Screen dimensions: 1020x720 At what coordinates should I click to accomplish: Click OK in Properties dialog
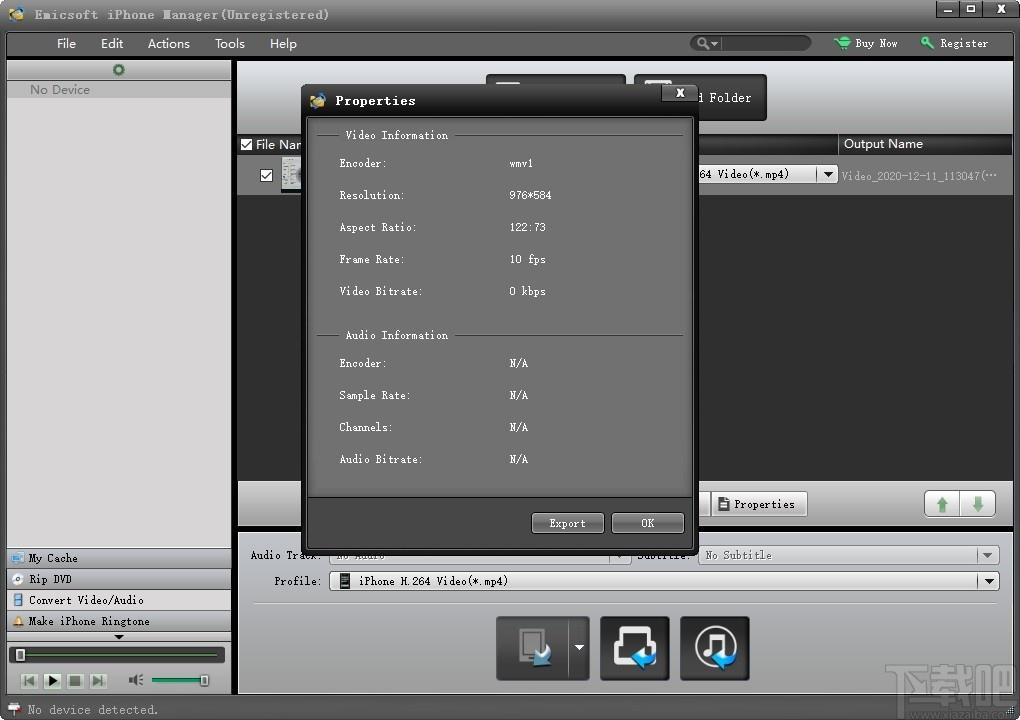pos(648,523)
